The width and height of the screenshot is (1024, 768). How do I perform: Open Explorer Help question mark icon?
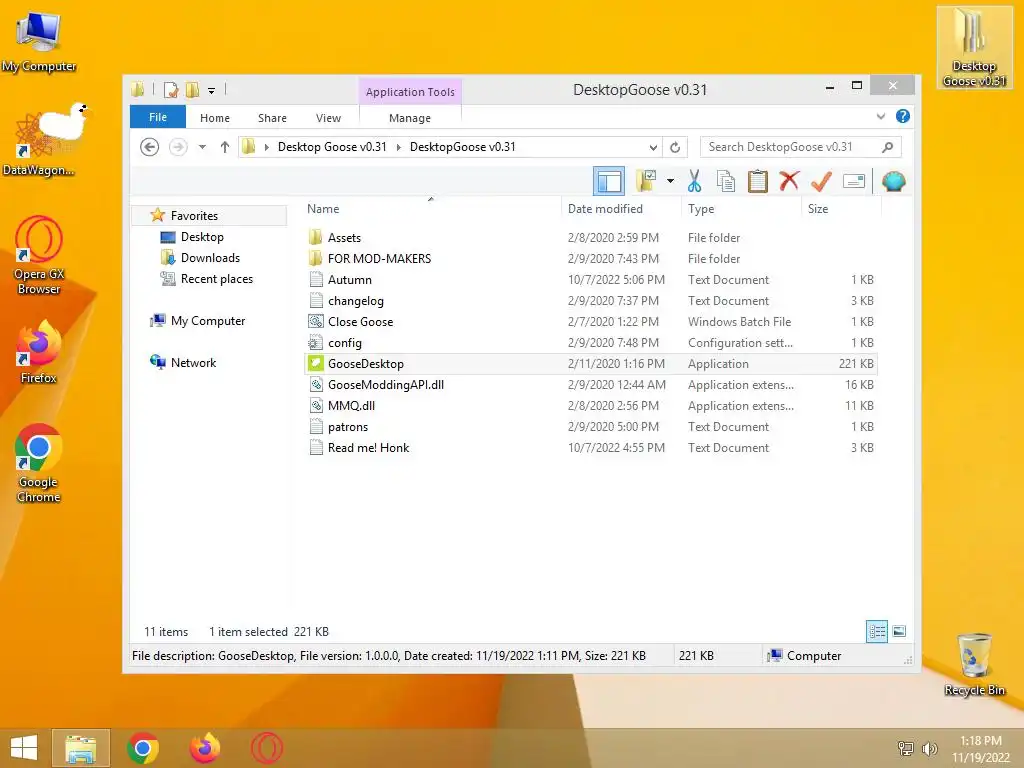pos(903,116)
